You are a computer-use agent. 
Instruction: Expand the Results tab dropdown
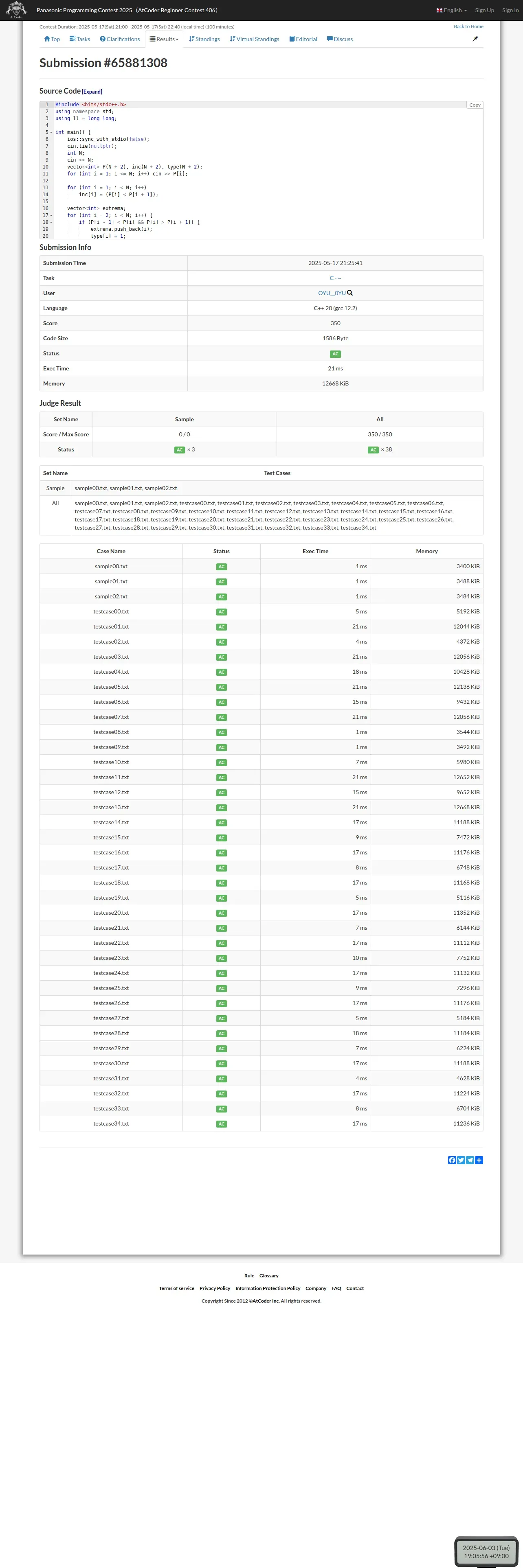[x=165, y=39]
